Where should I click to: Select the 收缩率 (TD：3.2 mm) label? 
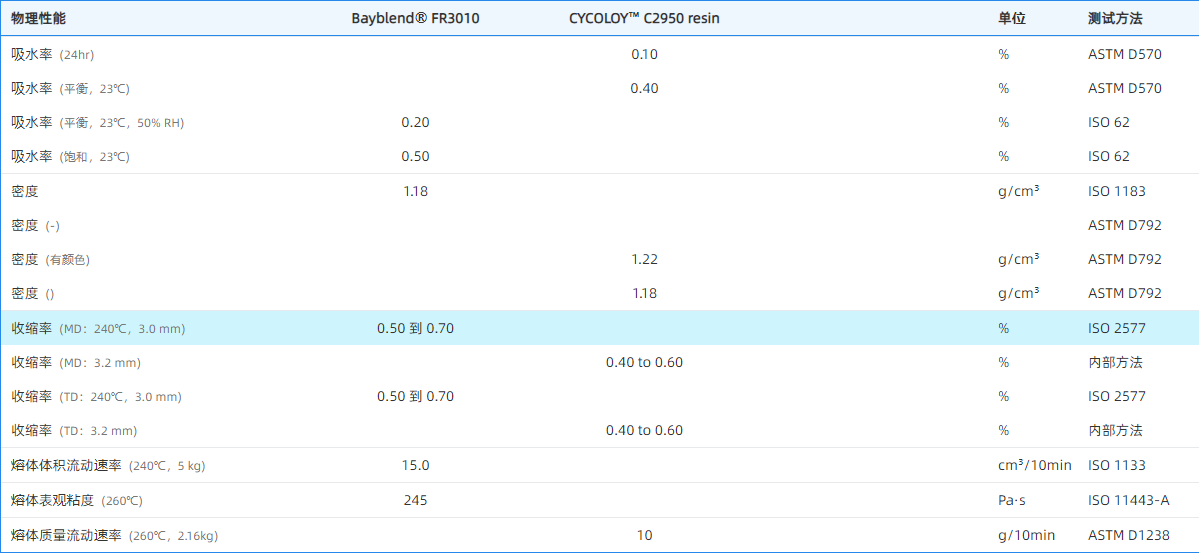(74, 430)
